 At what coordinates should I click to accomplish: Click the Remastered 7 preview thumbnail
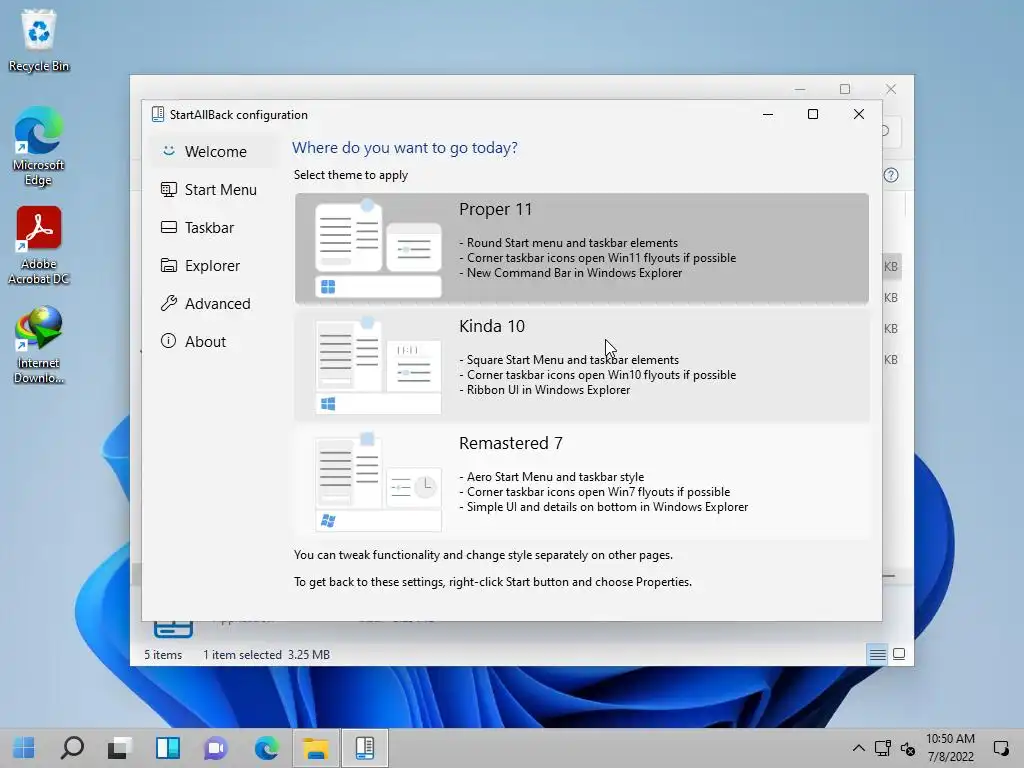point(378,482)
